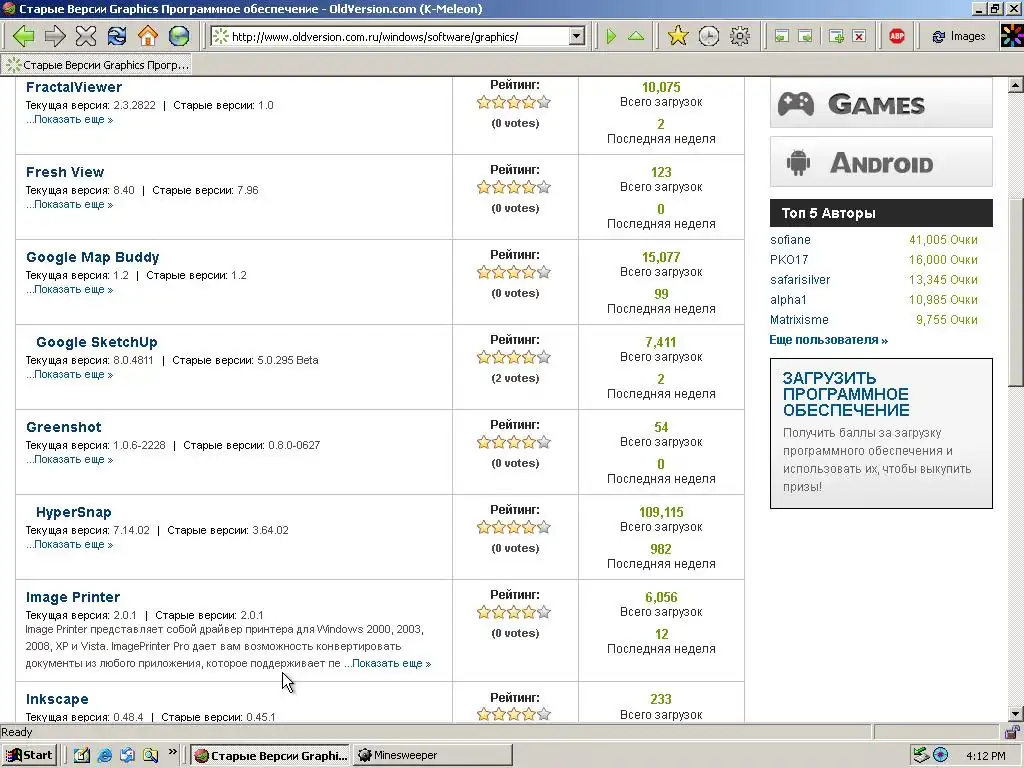Switch to Minesweeper taskbar button

(432, 755)
